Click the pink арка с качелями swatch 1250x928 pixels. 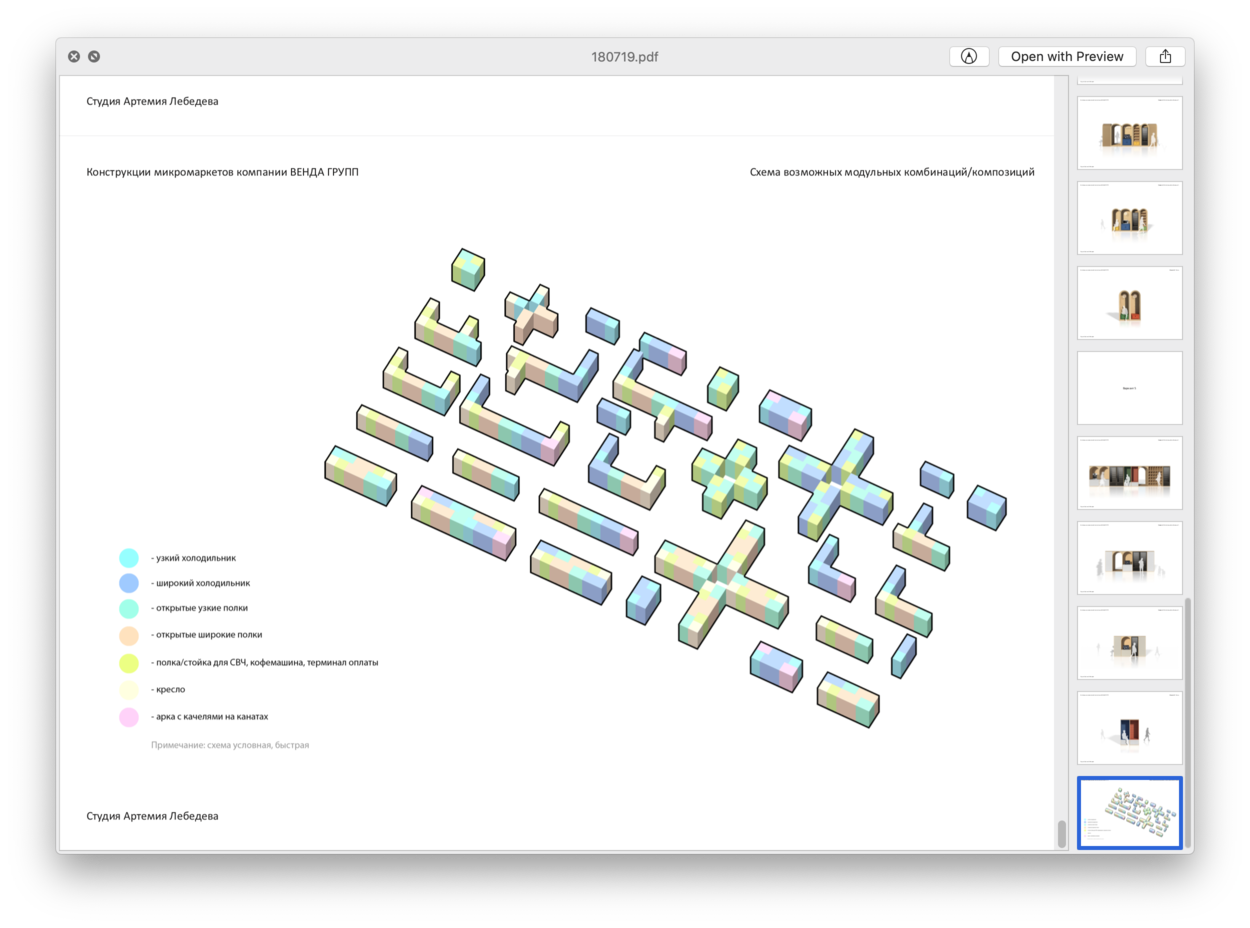[x=129, y=717]
